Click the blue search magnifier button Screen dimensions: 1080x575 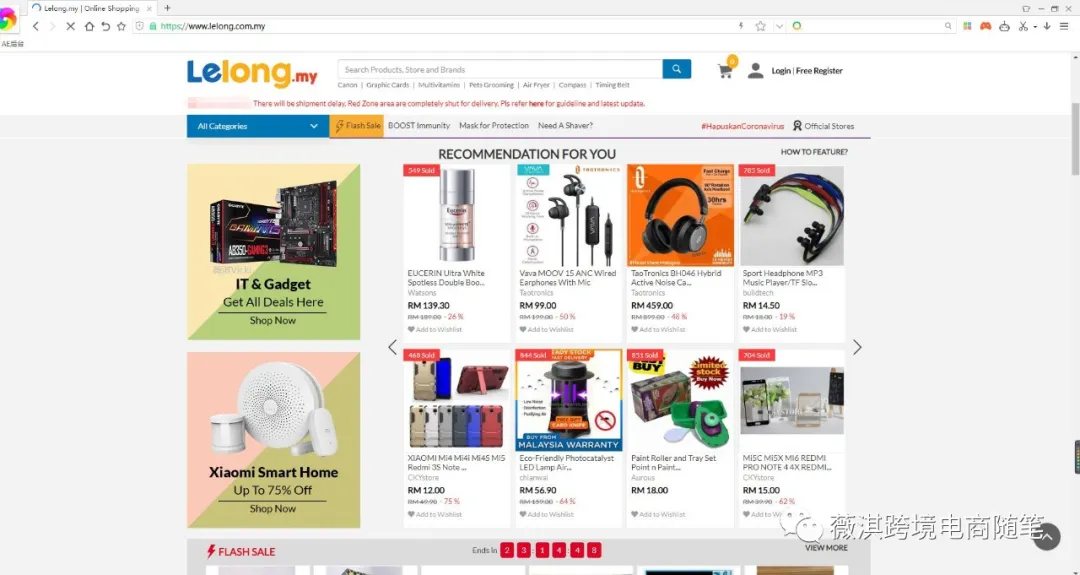point(676,69)
